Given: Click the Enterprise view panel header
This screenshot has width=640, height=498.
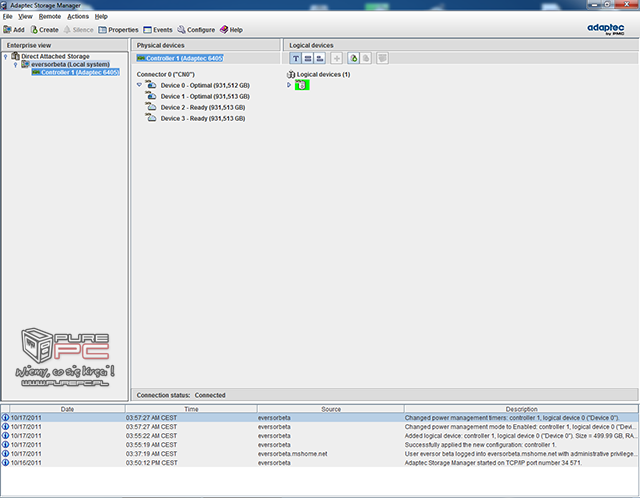Looking at the screenshot, I should [65, 45].
